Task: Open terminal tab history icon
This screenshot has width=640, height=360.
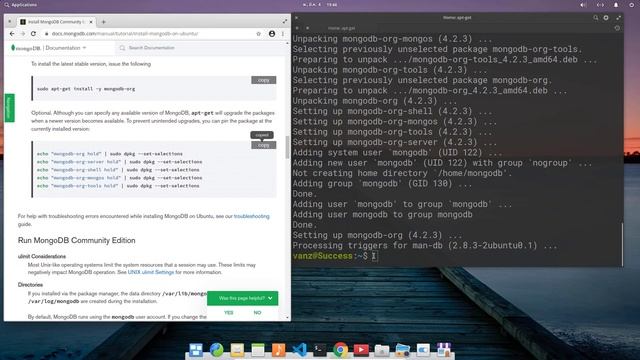Action: (x=617, y=28)
